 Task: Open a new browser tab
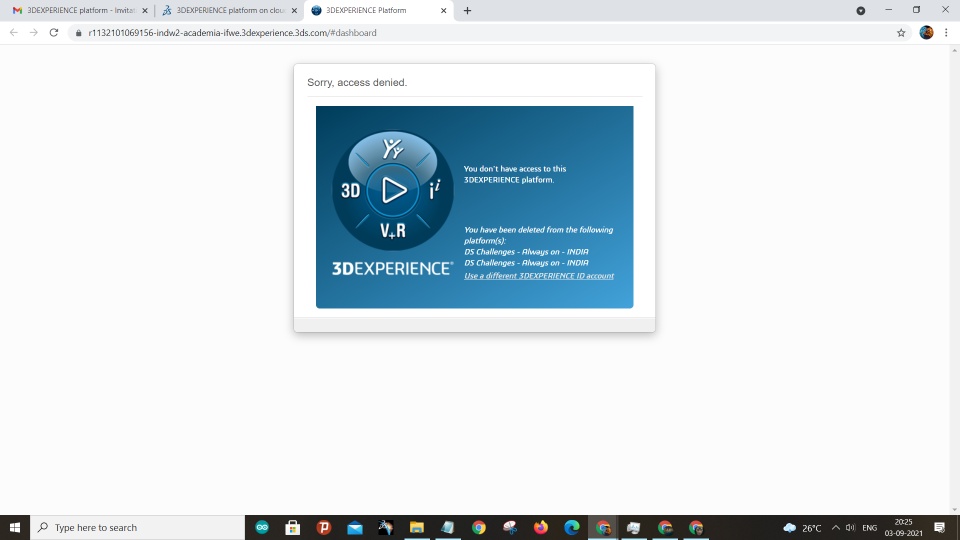click(467, 10)
